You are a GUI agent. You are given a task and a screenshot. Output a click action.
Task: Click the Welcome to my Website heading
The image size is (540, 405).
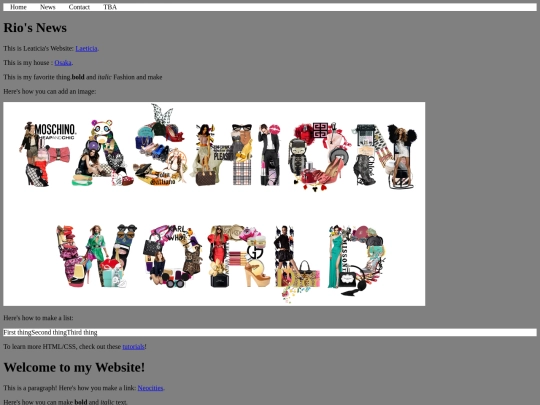coord(74,367)
